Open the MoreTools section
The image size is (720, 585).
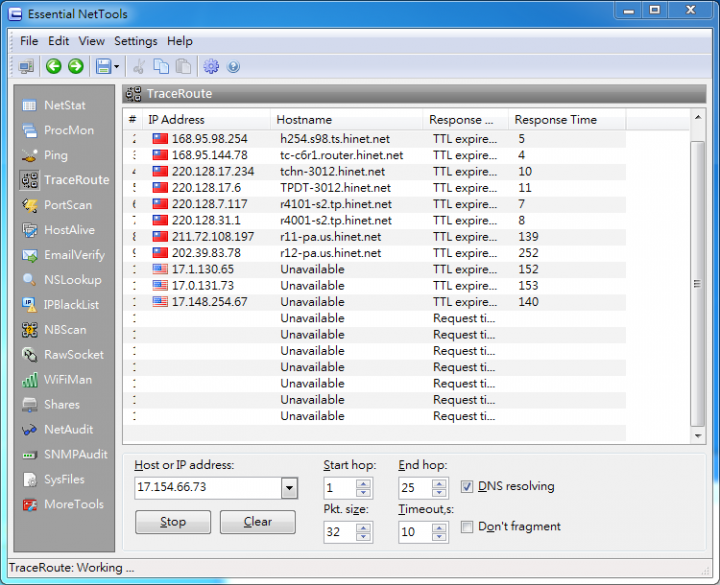(x=64, y=504)
